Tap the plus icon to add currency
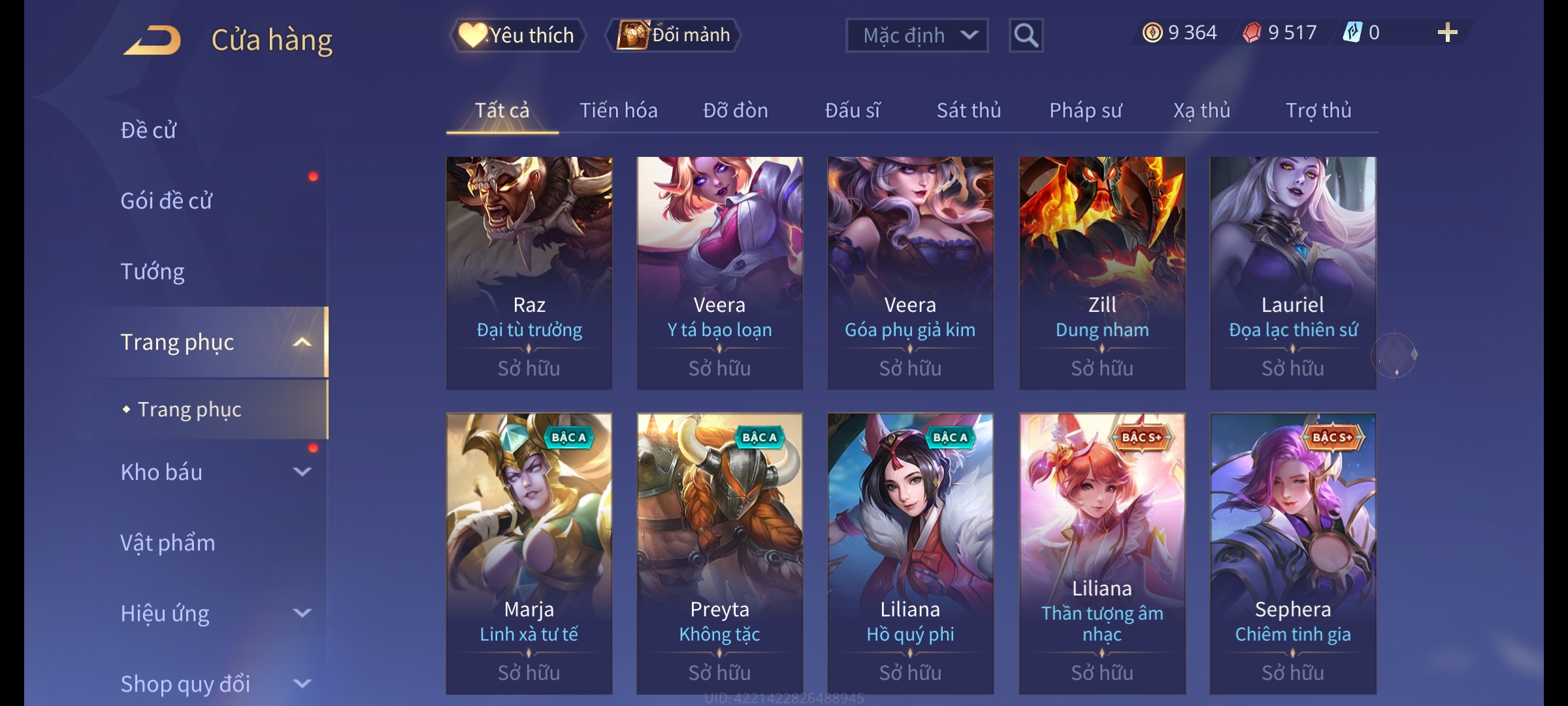Image resolution: width=1568 pixels, height=706 pixels. pos(1448,33)
